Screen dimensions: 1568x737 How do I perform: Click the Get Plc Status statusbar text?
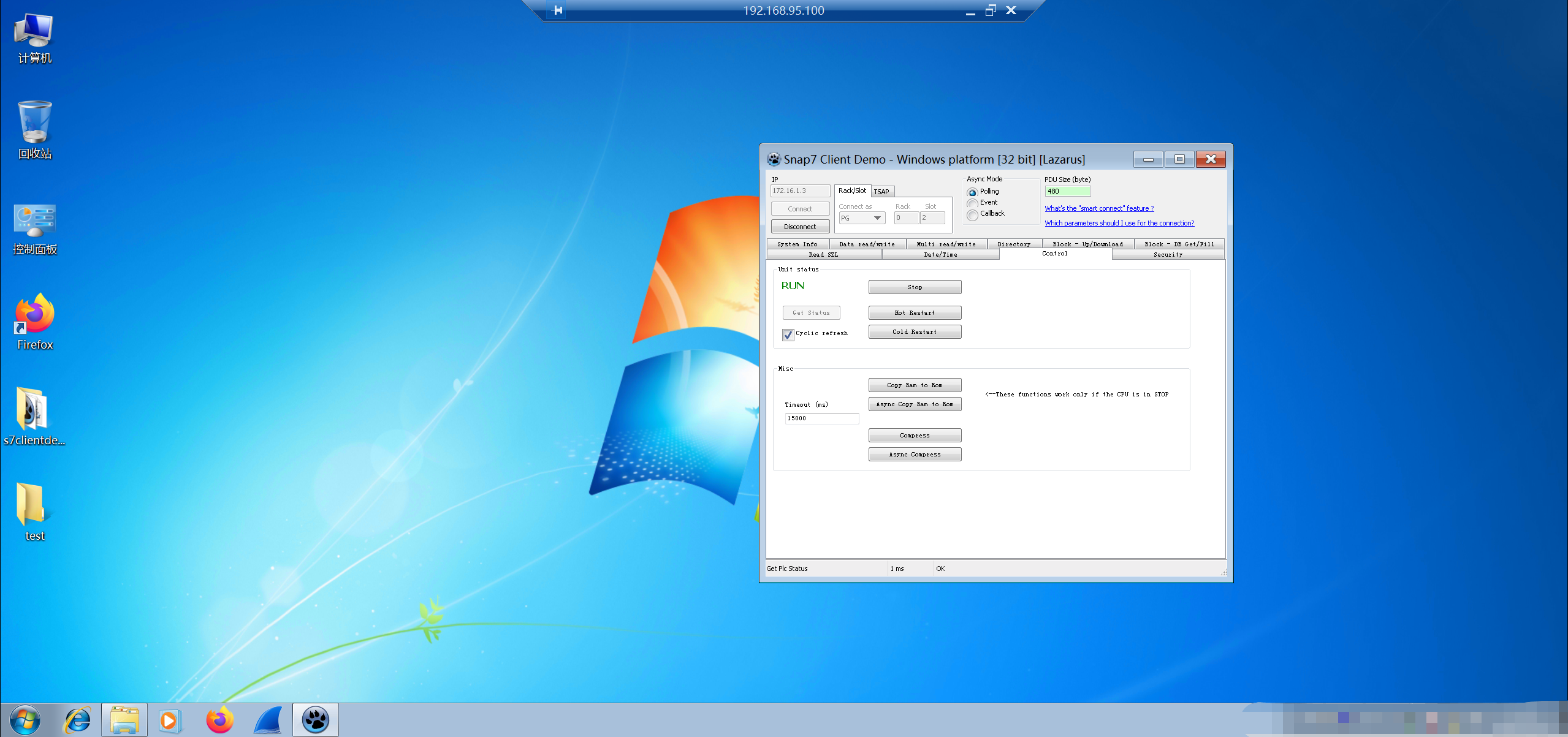coord(787,569)
